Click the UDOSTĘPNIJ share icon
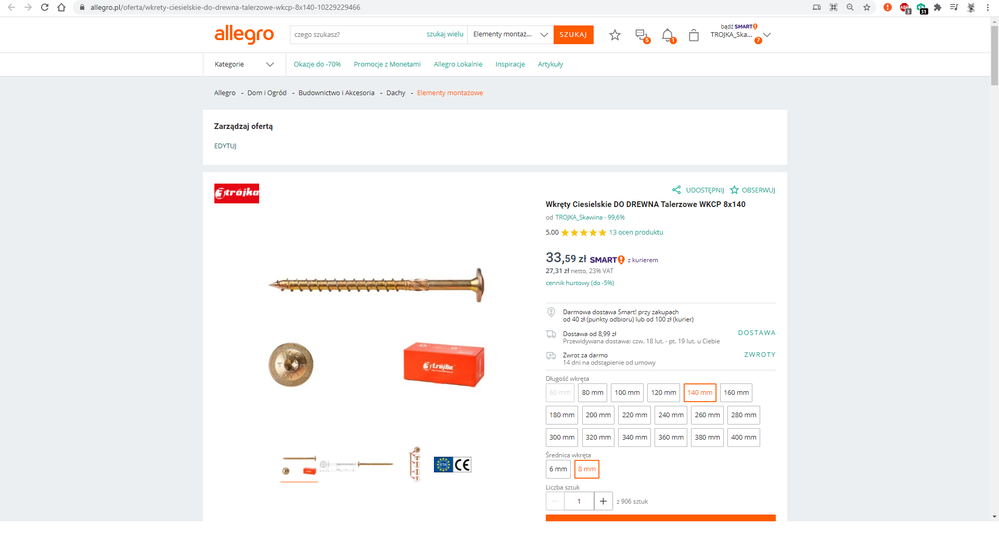Image resolution: width=999 pixels, height=541 pixels. 676,190
